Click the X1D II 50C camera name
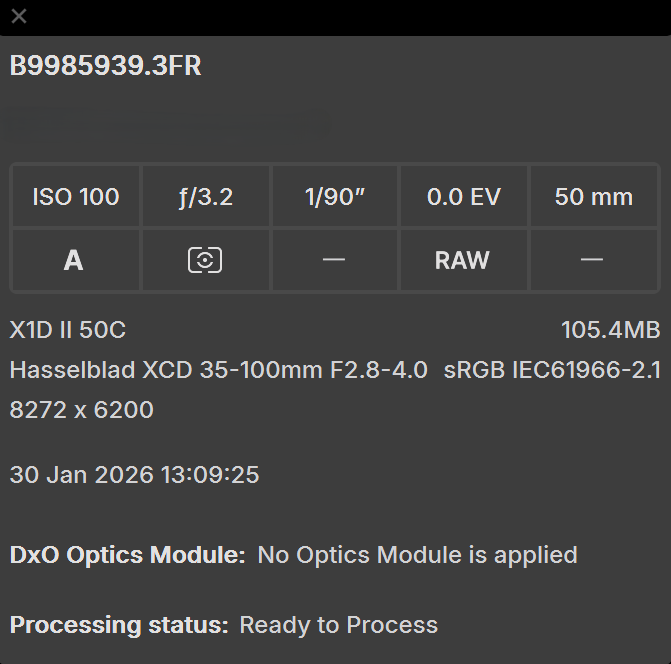671x664 pixels. coord(68,330)
